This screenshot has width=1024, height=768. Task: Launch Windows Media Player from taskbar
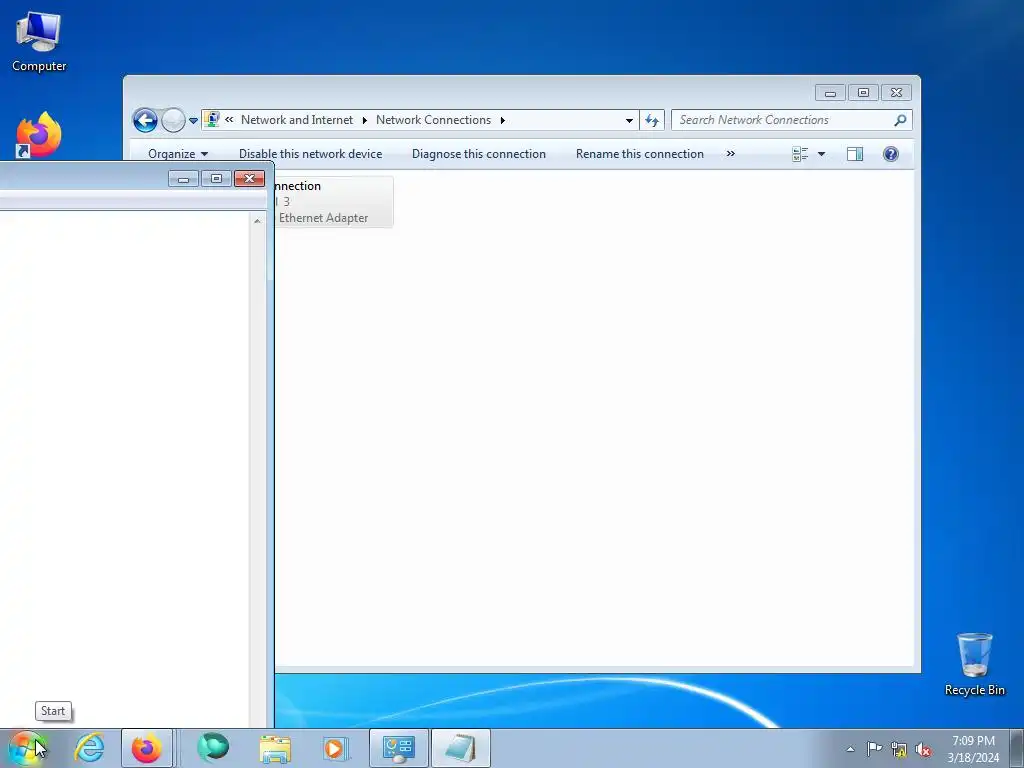335,748
